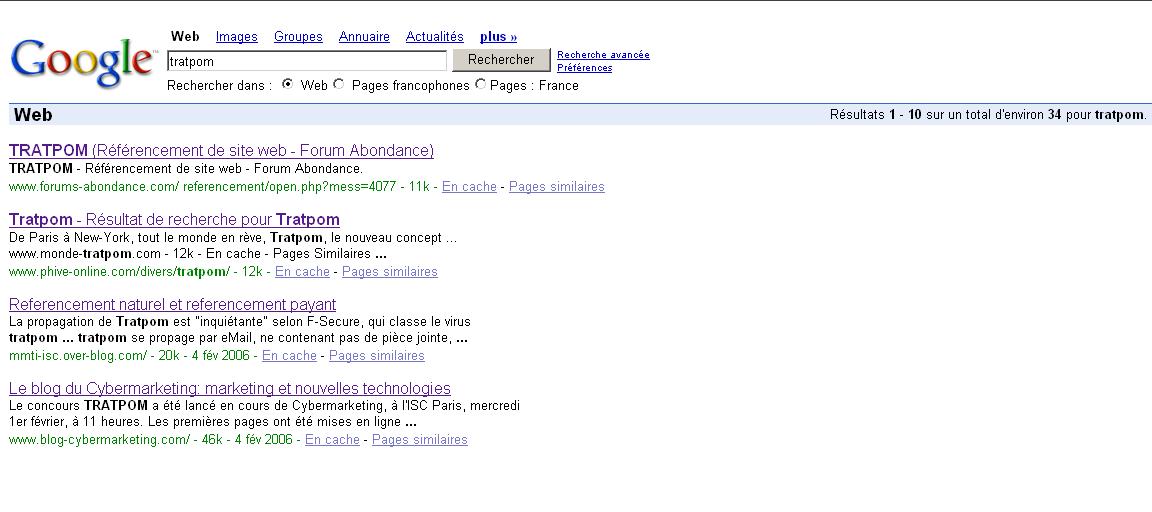Focus the search box containing tratpom
1152x512 pixels.
307,61
